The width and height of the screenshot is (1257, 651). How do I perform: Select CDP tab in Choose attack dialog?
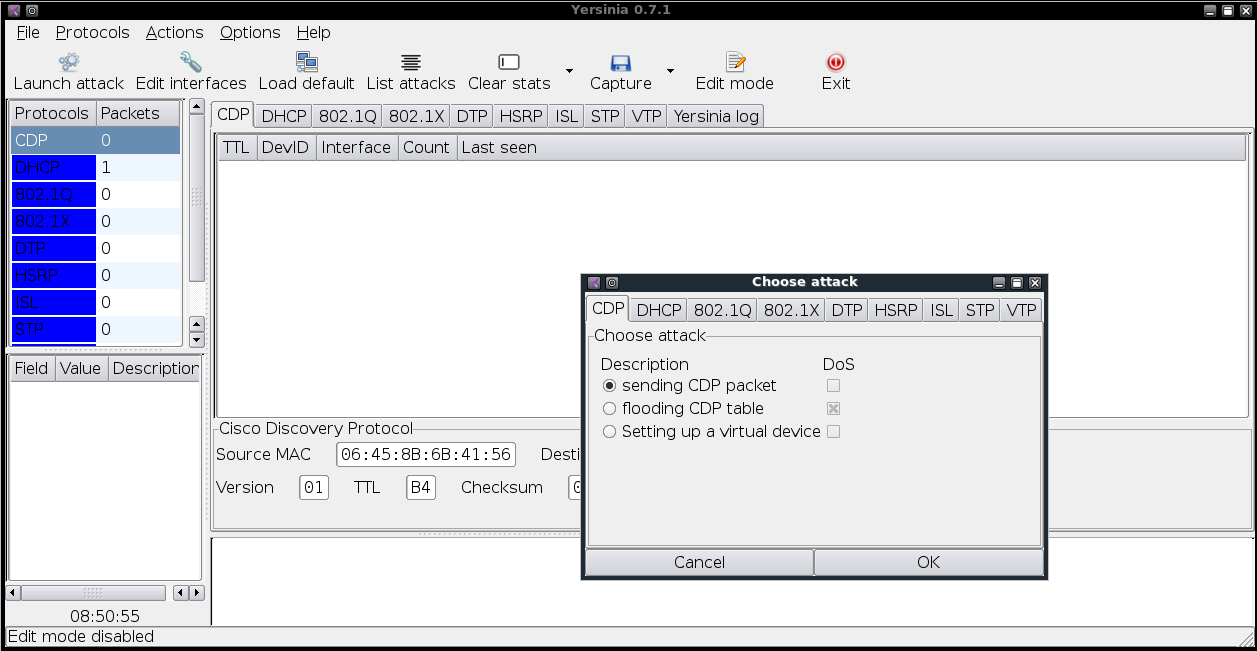[608, 308]
